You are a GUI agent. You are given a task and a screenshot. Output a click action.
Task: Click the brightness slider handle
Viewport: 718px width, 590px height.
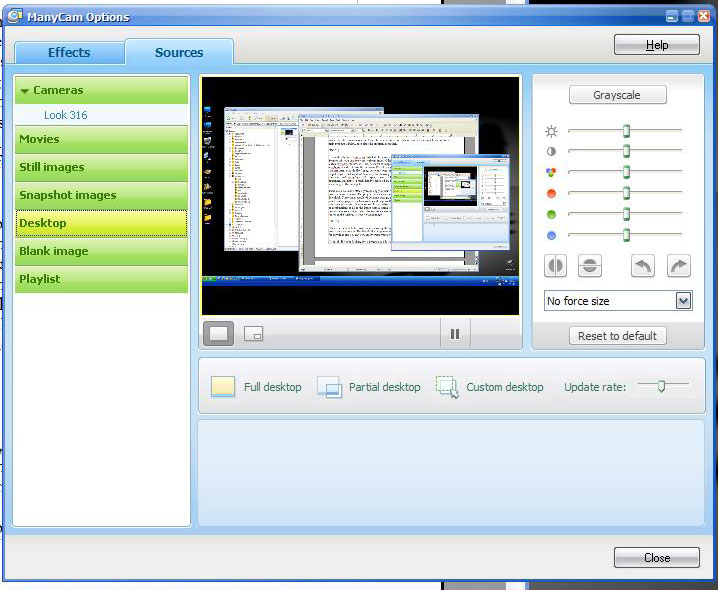[626, 131]
